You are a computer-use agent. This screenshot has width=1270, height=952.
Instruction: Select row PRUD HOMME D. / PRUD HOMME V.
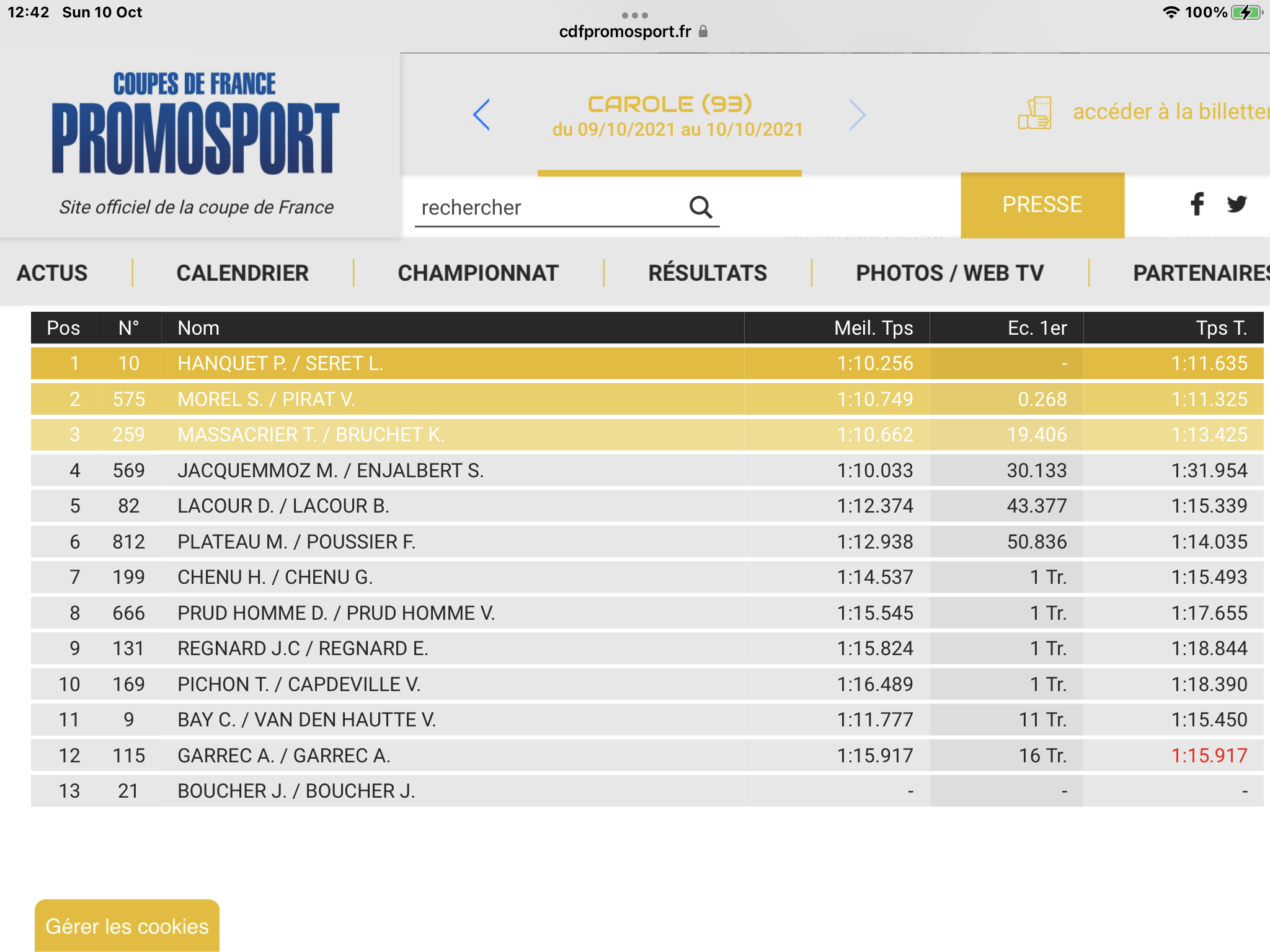pos(647,613)
